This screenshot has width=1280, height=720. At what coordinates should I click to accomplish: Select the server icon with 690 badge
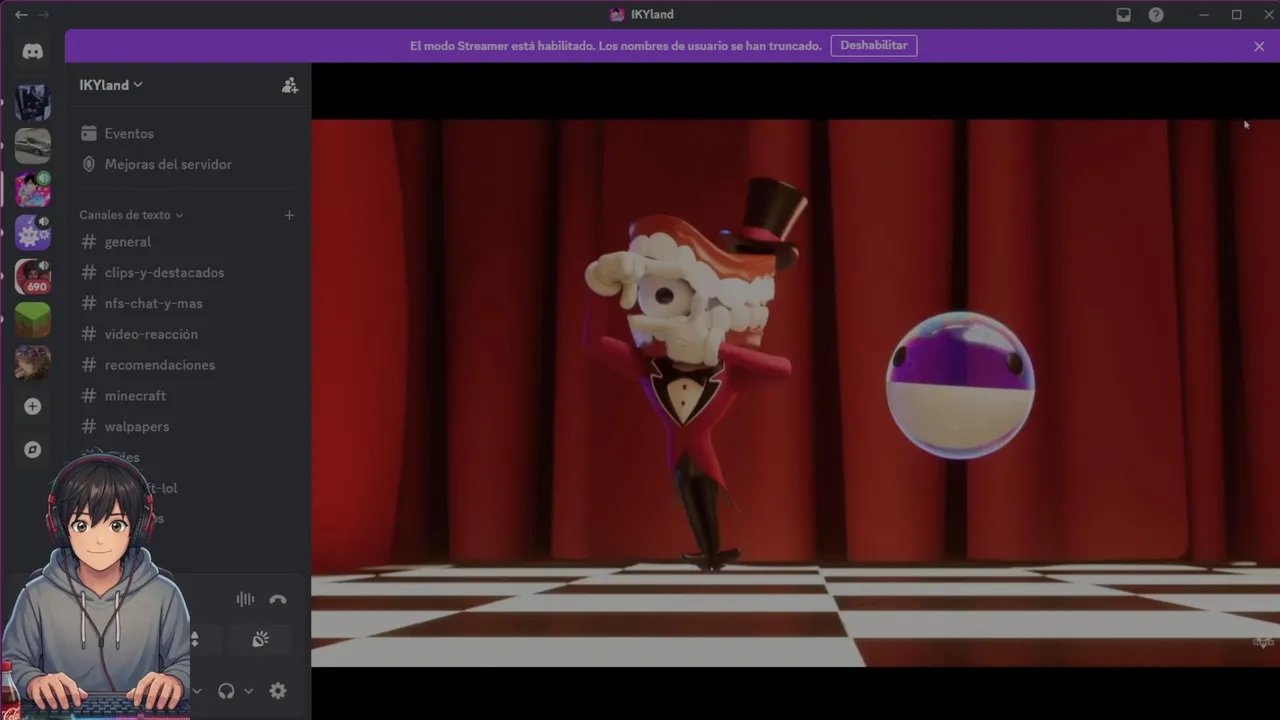tap(33, 277)
